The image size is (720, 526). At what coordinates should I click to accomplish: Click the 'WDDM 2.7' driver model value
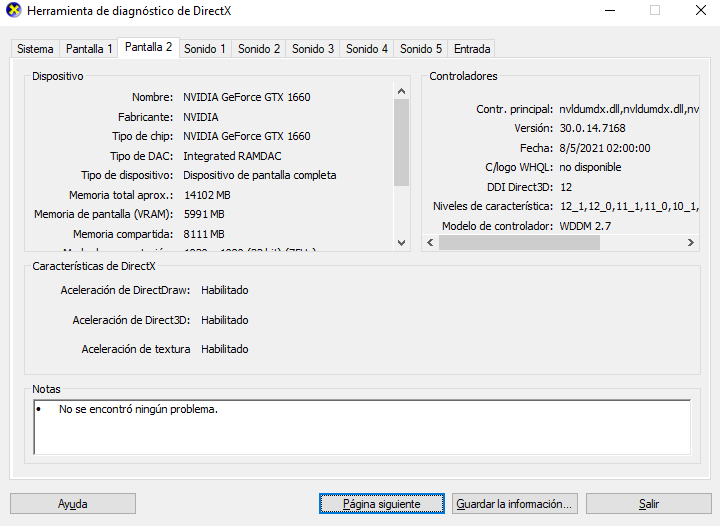coord(585,226)
